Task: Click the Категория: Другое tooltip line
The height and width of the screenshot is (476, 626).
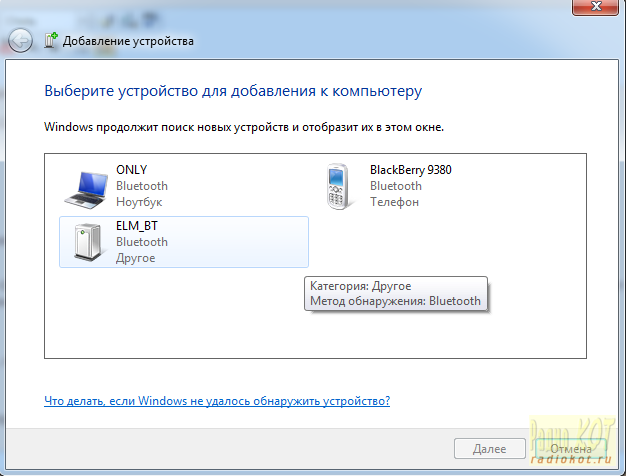Action: click(x=361, y=286)
